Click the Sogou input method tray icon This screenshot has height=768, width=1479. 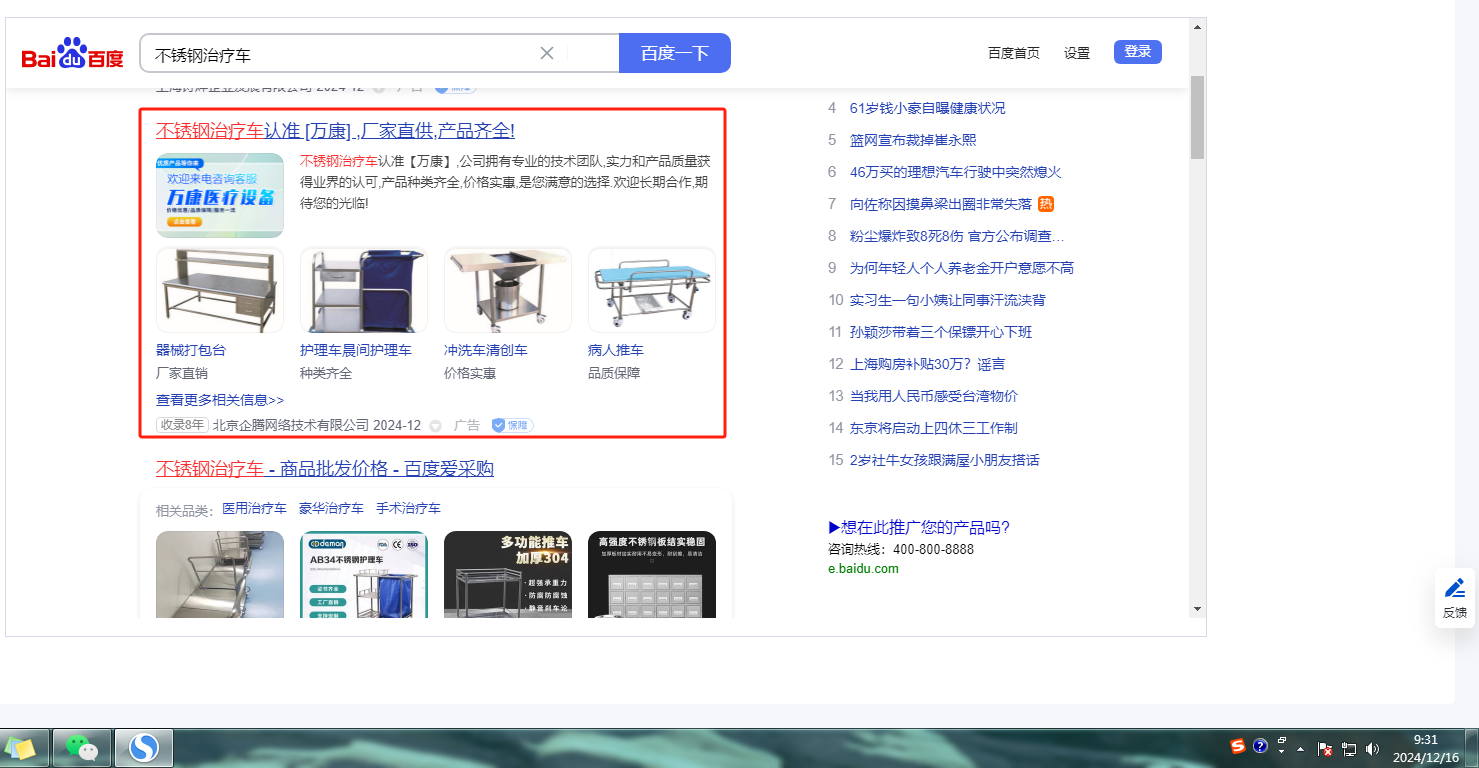[x=1238, y=746]
